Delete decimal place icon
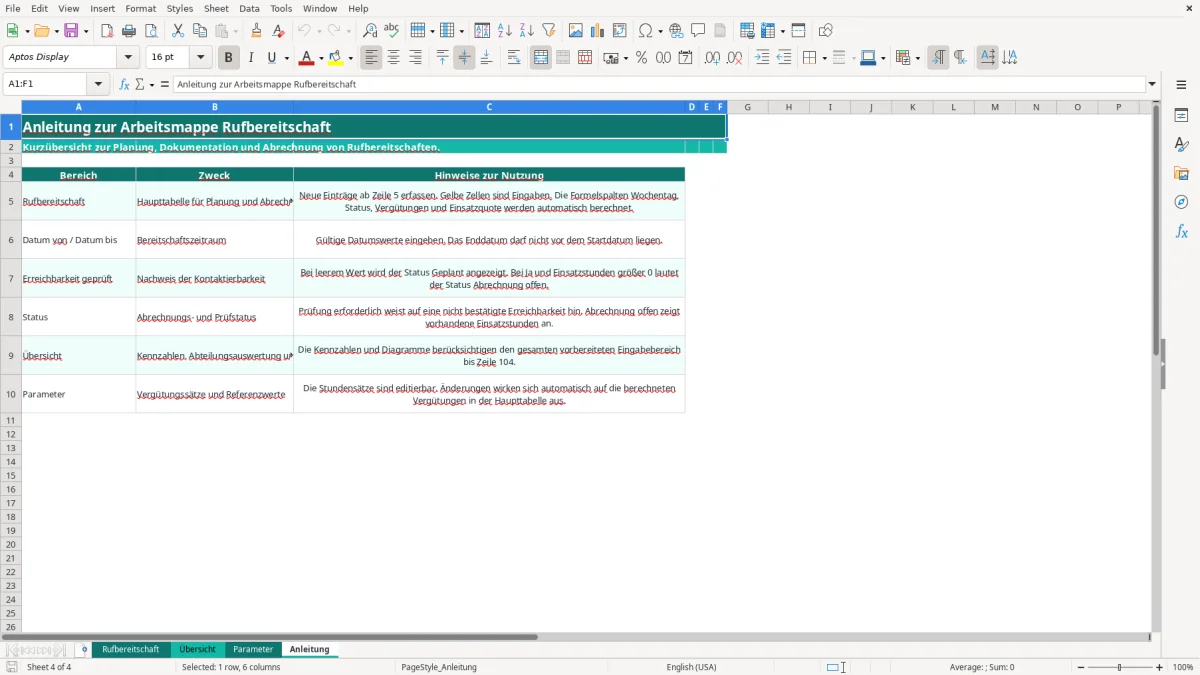 coord(734,58)
